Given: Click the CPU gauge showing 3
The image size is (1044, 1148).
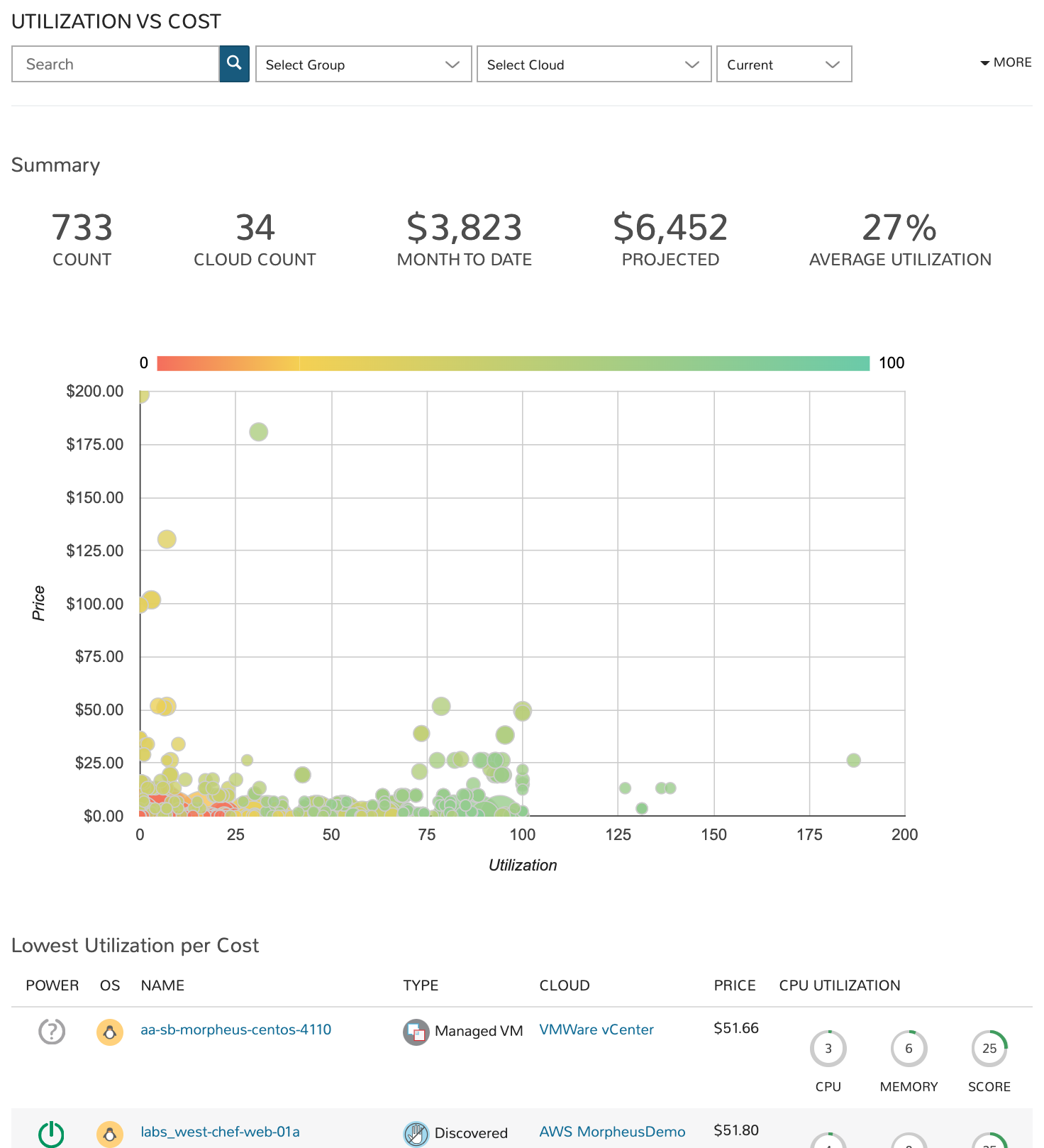Looking at the screenshot, I should click(828, 1049).
